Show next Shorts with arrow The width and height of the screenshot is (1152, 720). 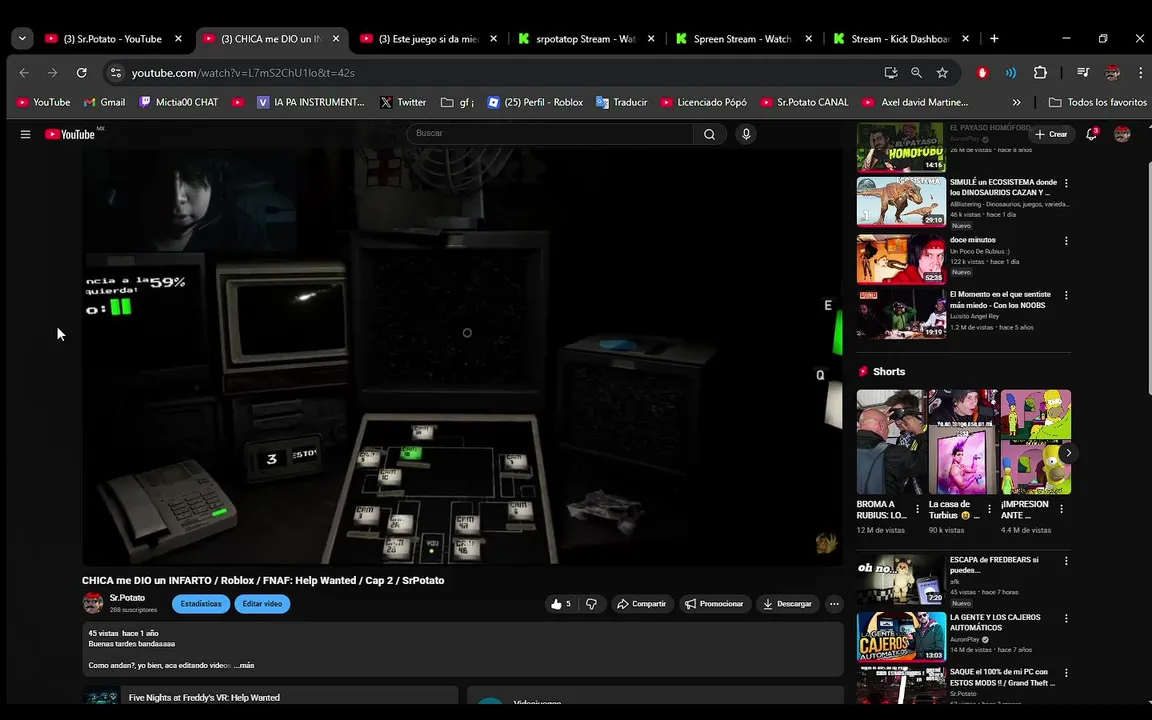tap(1068, 453)
